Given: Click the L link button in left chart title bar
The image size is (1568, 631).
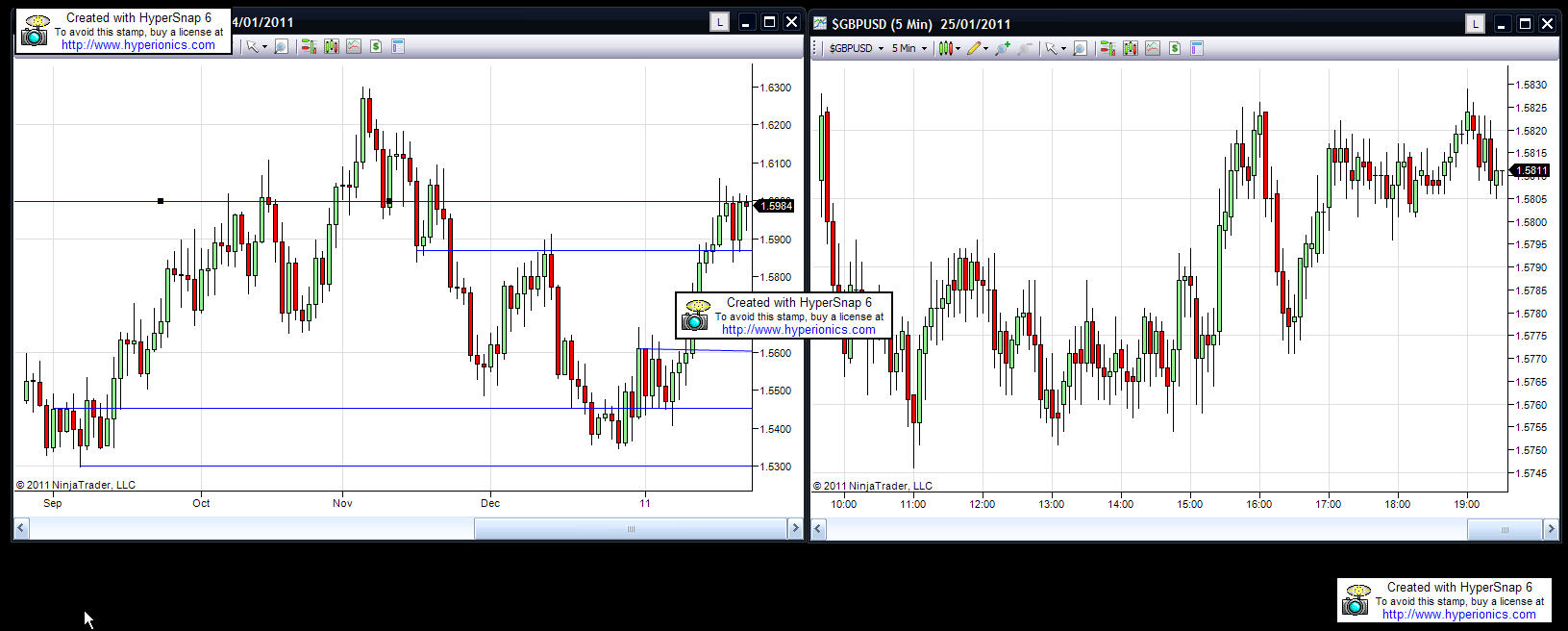Looking at the screenshot, I should [719, 22].
